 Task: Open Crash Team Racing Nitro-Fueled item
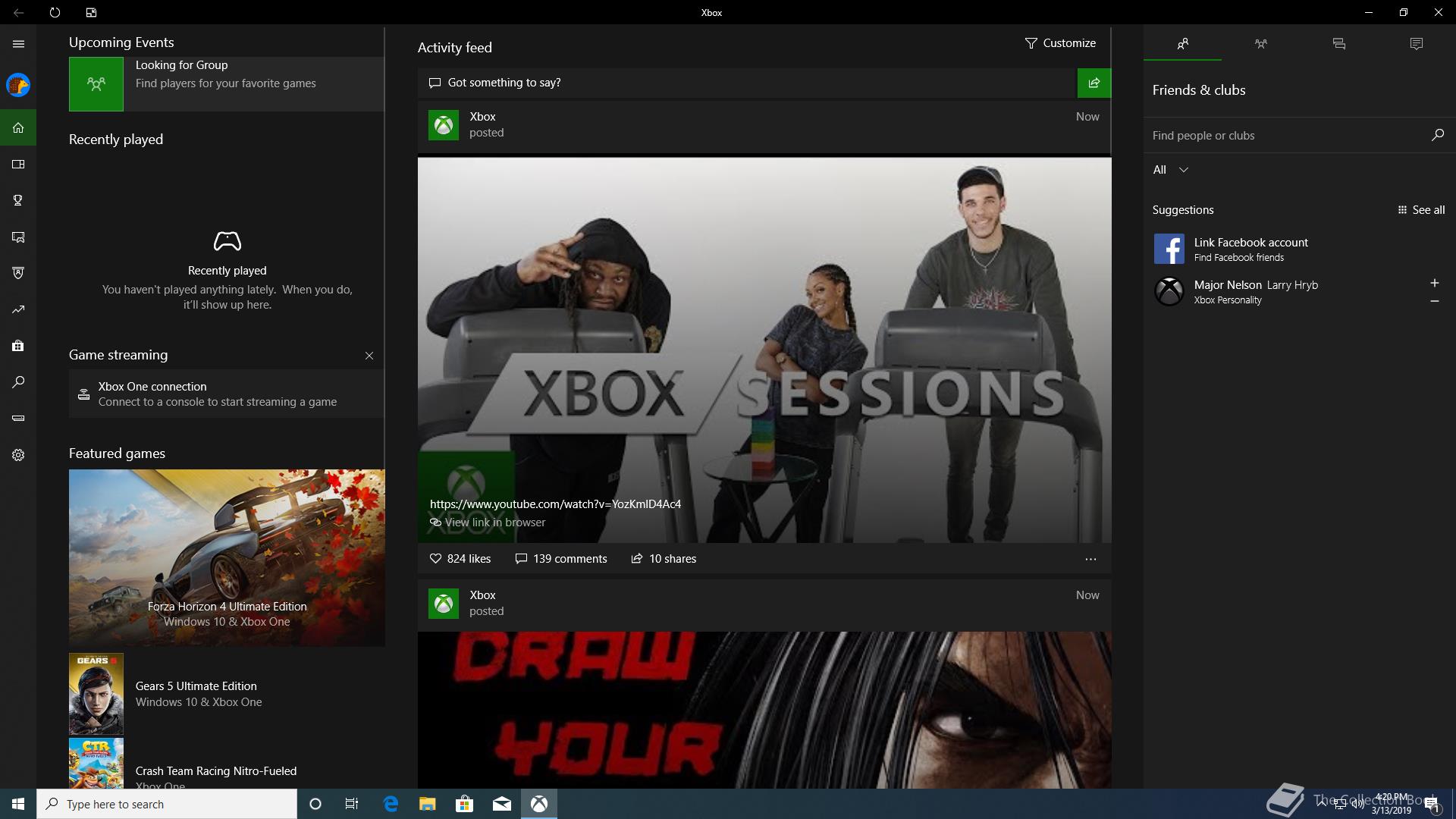click(226, 764)
